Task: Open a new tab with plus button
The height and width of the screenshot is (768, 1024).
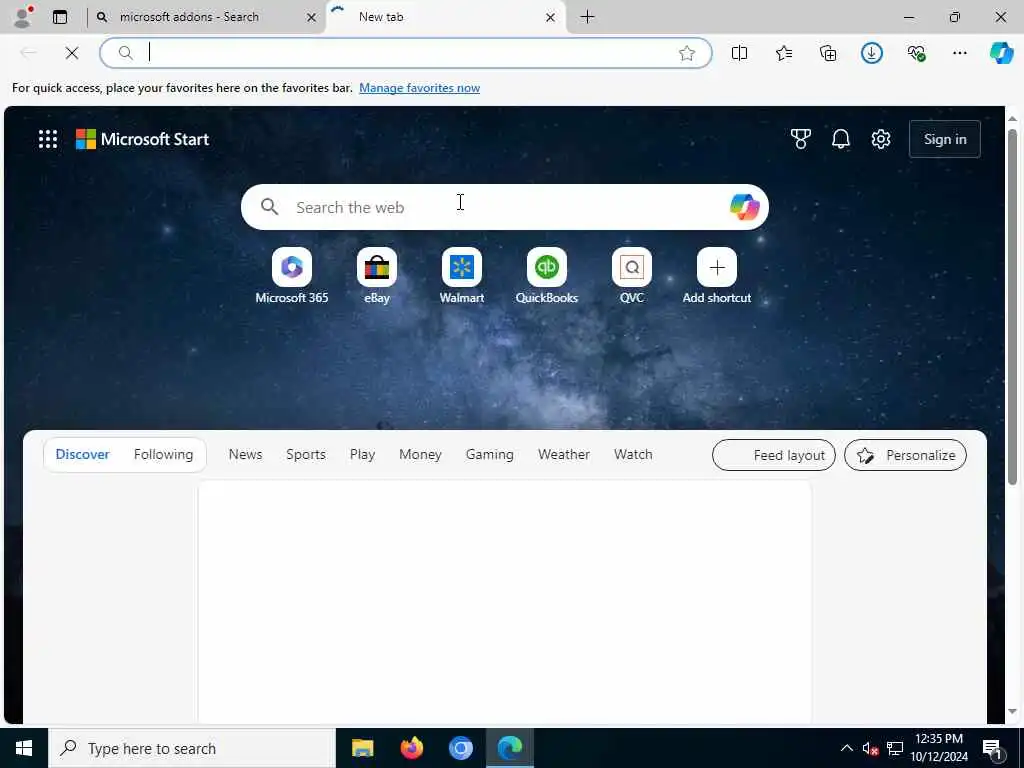Action: [588, 17]
